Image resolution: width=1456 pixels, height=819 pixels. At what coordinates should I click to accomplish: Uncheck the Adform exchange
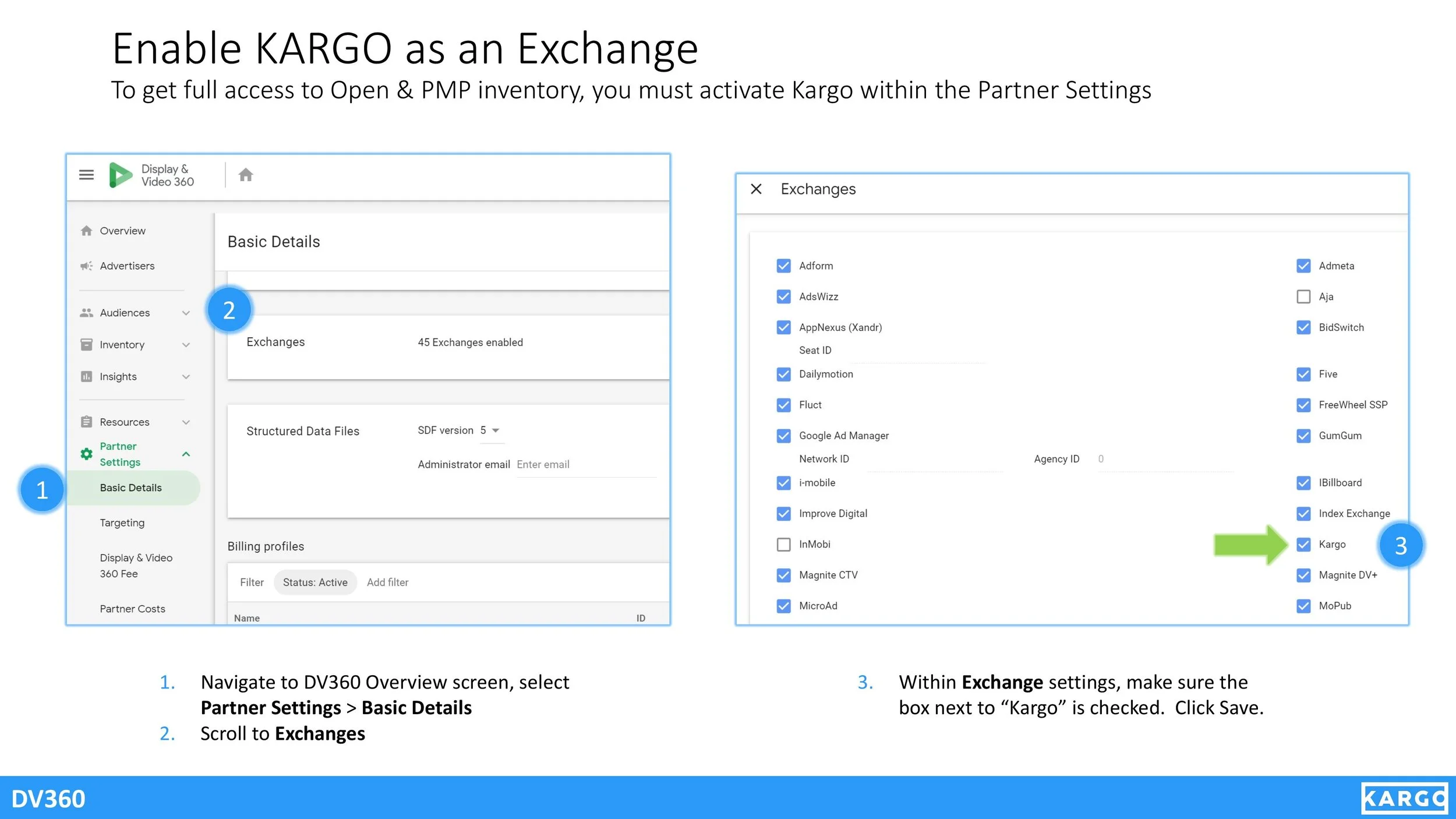pos(783,266)
